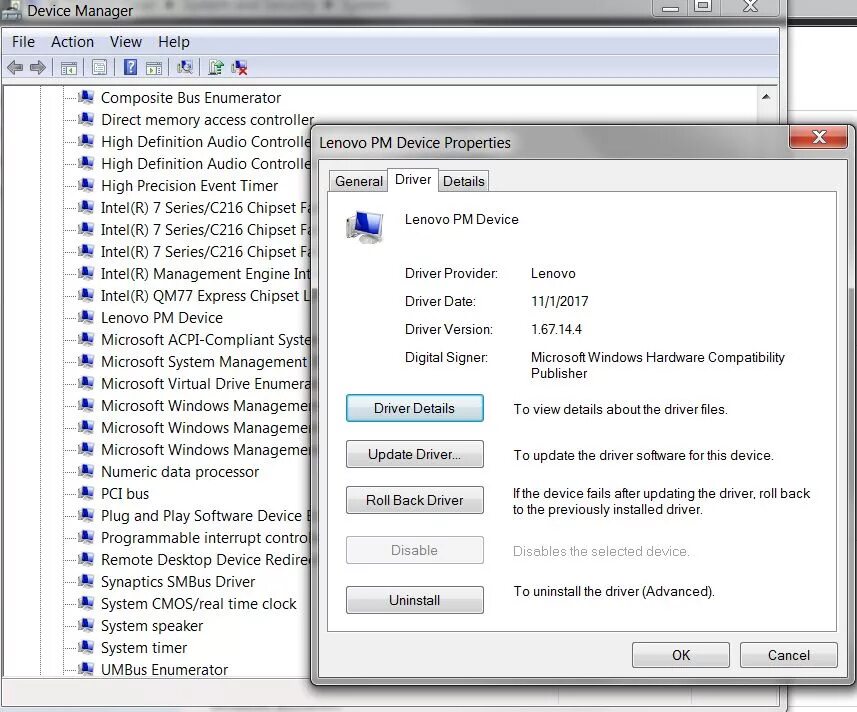Click the device list scrollbar up arrow
This screenshot has height=712, width=857.
766,97
